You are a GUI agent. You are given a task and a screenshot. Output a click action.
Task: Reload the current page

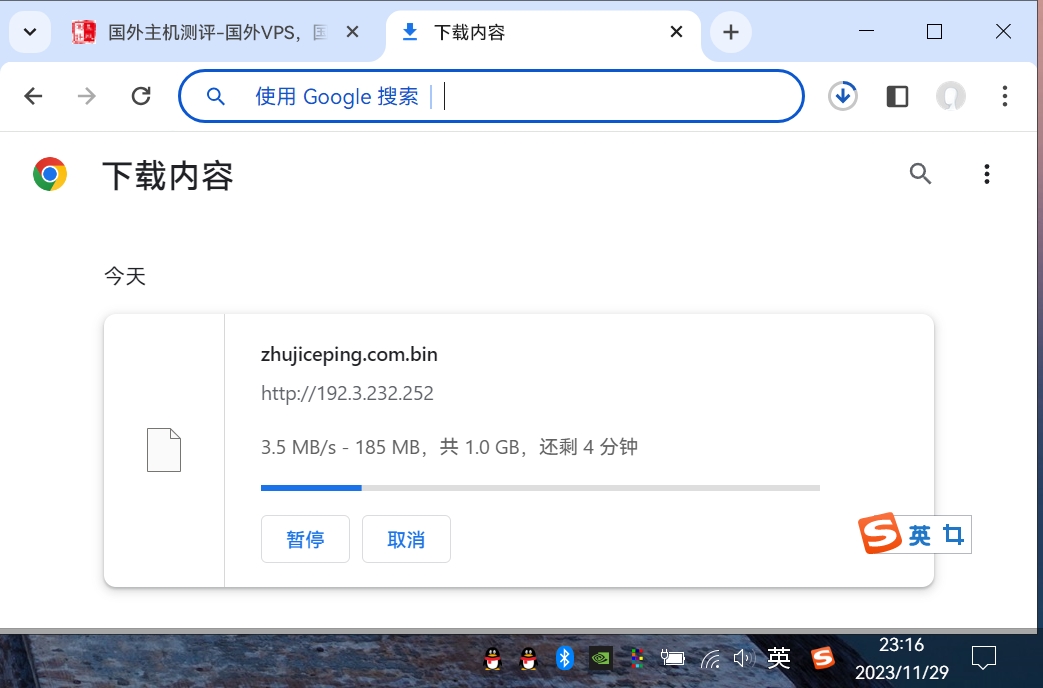141,96
